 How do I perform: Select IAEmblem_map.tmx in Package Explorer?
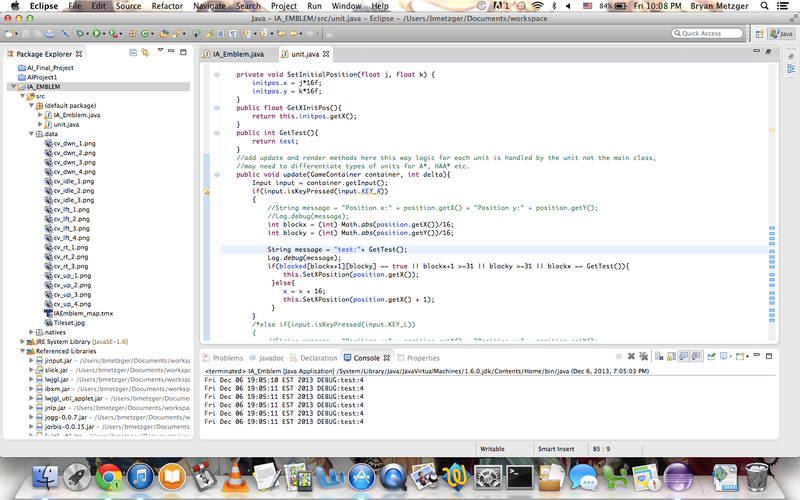click(x=79, y=313)
